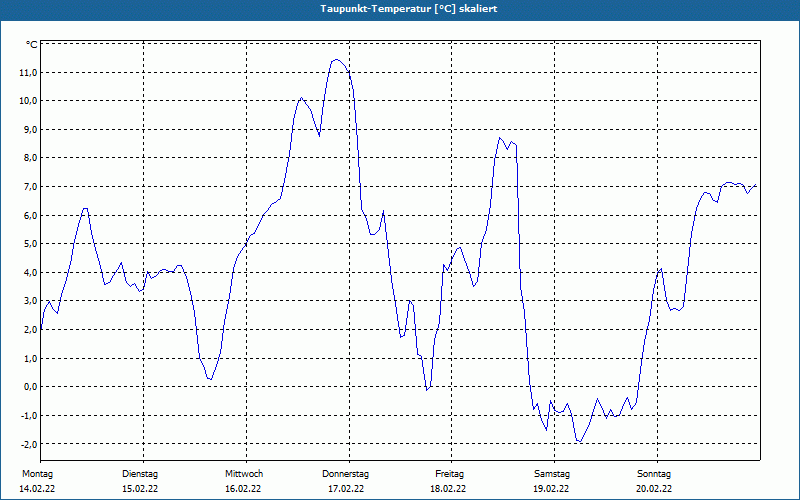800x500 pixels.
Task: Click the chart title 'Taupunkt-Temperatur [°C] skaliert'
Action: [409, 9]
